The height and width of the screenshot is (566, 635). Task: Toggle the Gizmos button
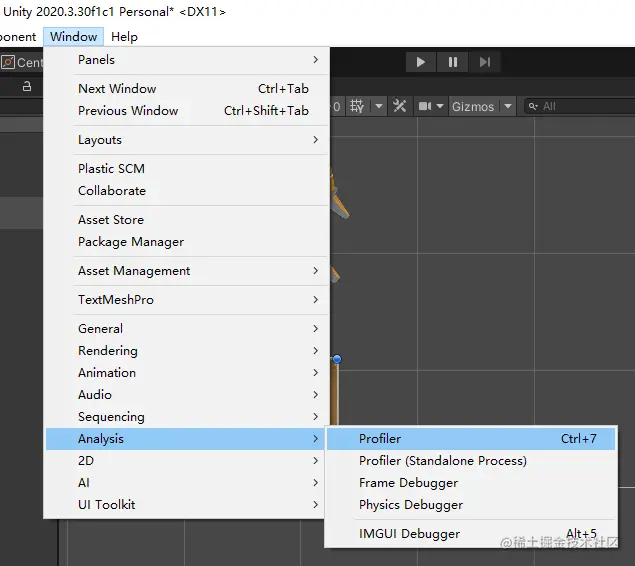pyautogui.click(x=473, y=106)
